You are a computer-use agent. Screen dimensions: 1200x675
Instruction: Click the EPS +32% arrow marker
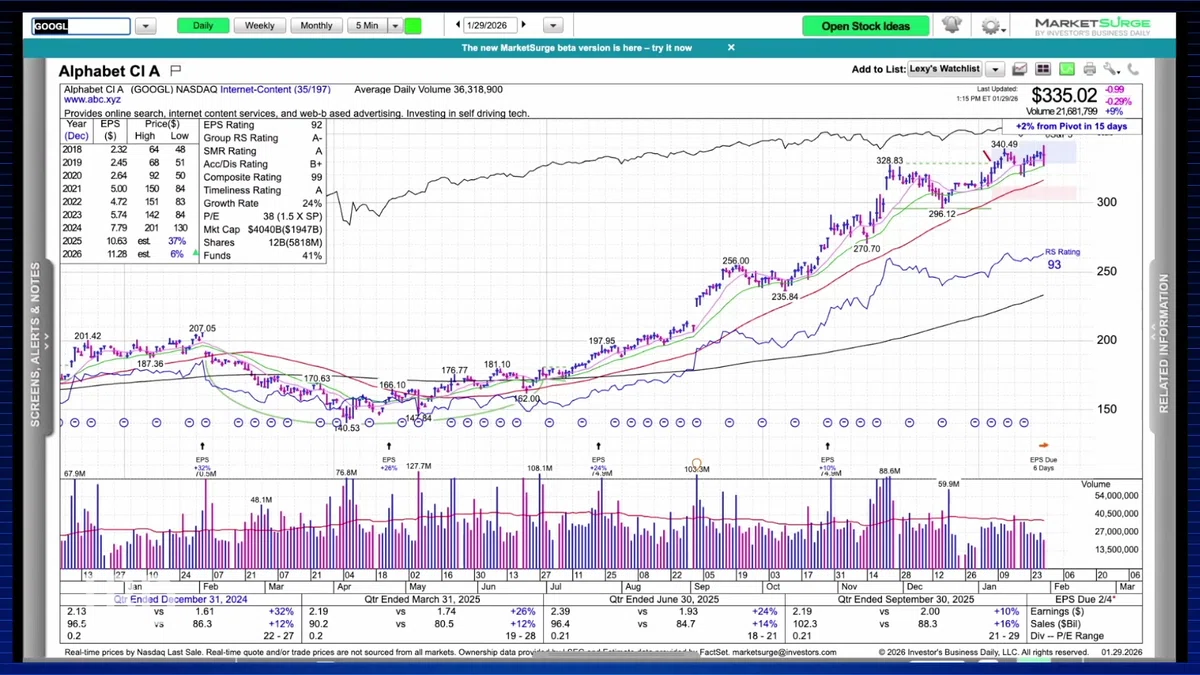click(203, 446)
